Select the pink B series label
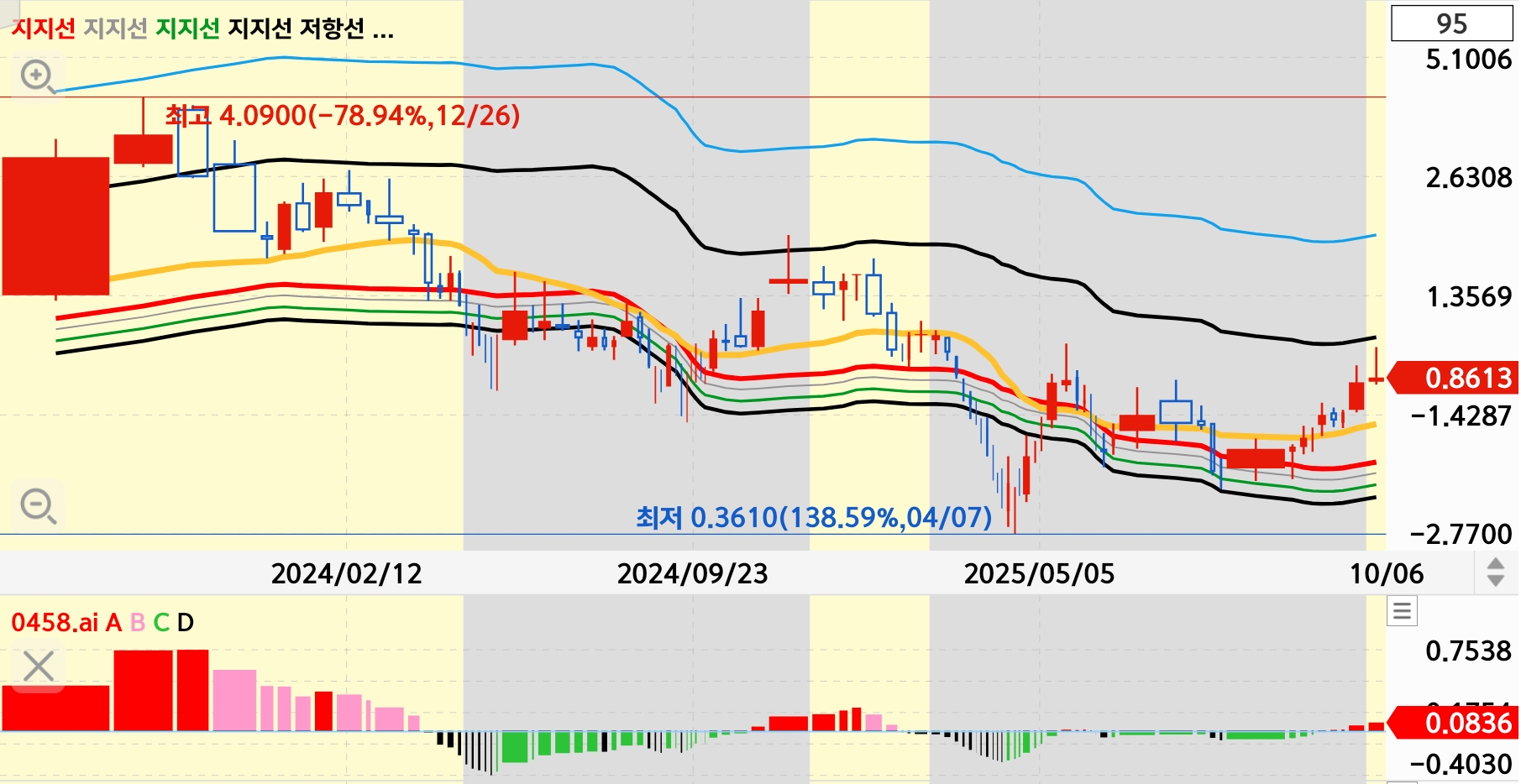 coord(138,622)
